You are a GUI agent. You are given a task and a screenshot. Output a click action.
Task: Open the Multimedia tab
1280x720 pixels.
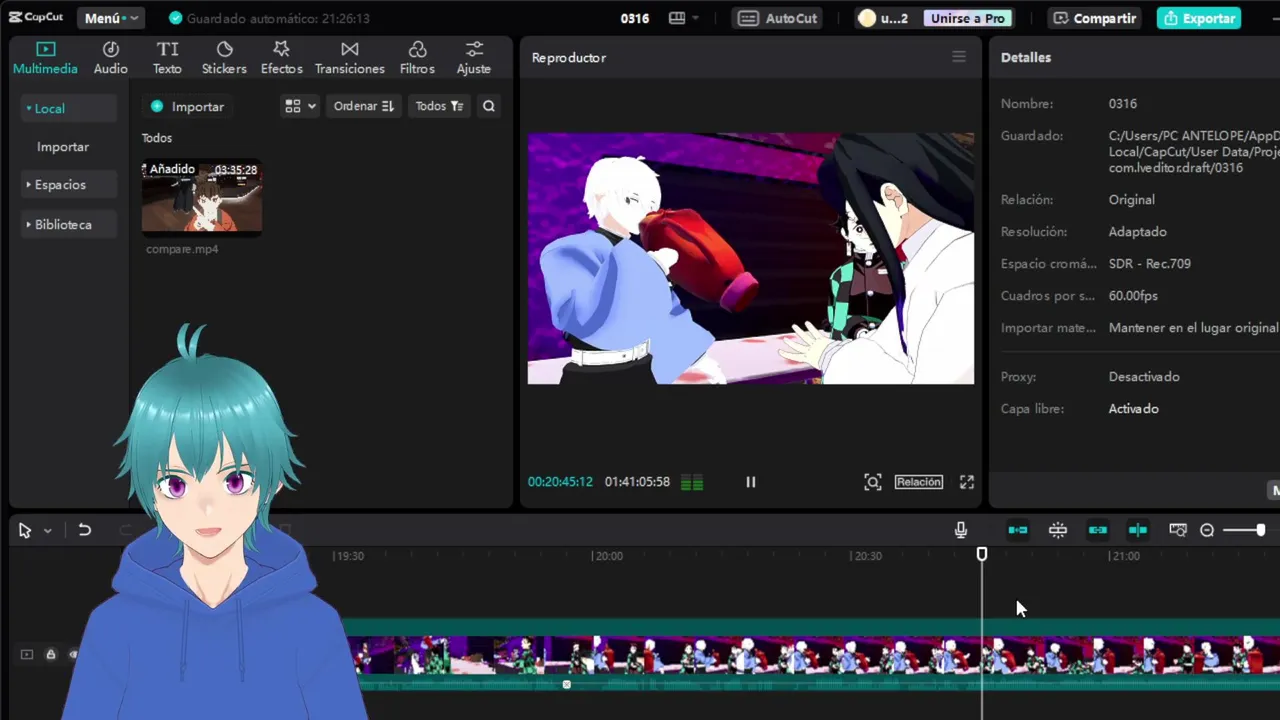tap(45, 58)
